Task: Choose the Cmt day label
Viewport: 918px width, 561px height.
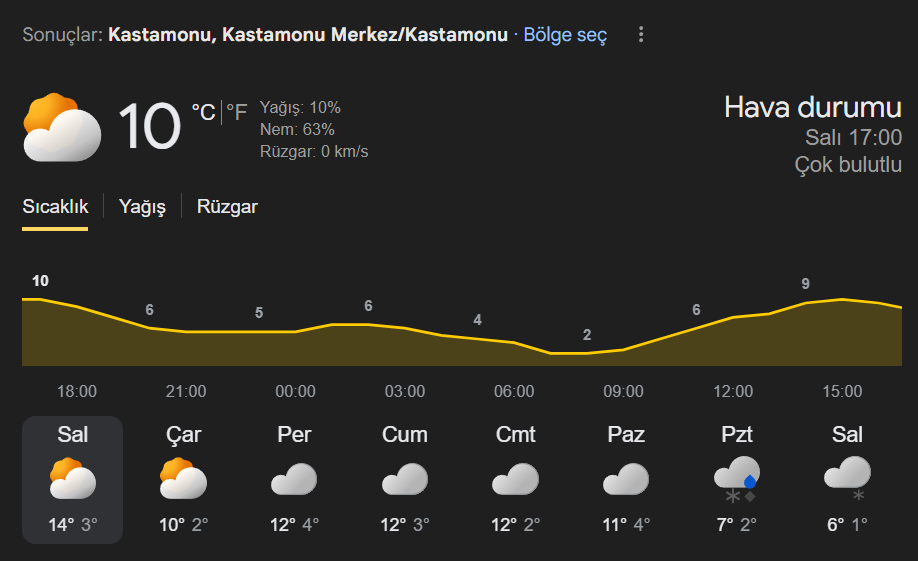Action: tap(515, 435)
